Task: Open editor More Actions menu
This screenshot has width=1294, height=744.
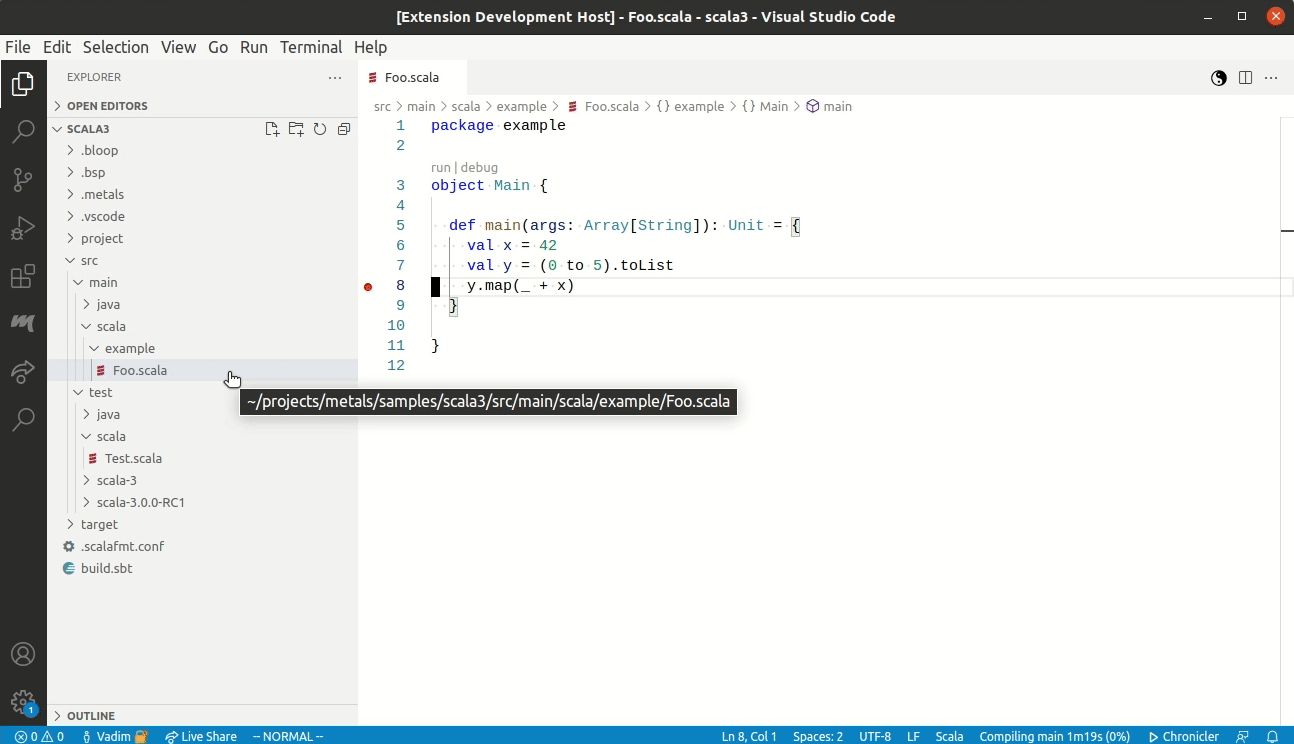Action: click(x=1272, y=78)
